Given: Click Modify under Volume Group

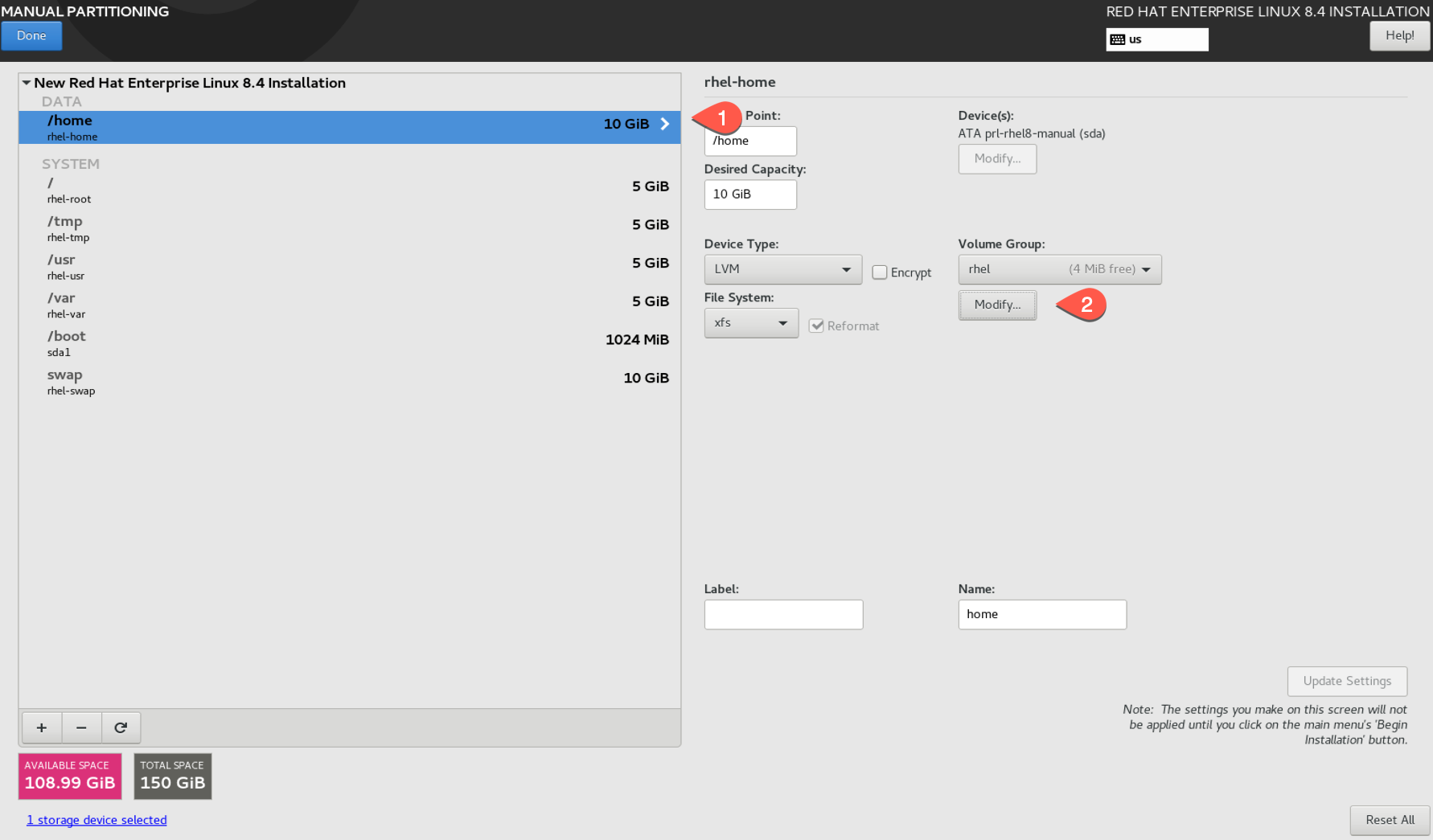Looking at the screenshot, I should click(x=997, y=305).
